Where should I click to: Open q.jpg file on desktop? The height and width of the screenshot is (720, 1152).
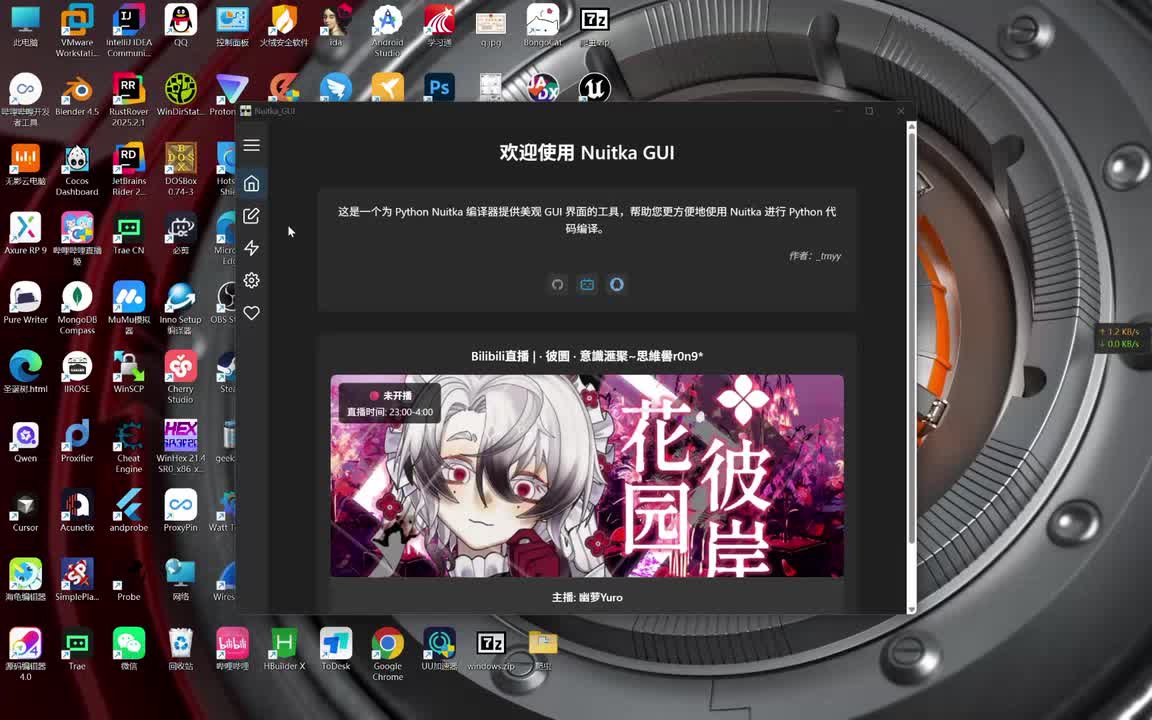pos(491,27)
